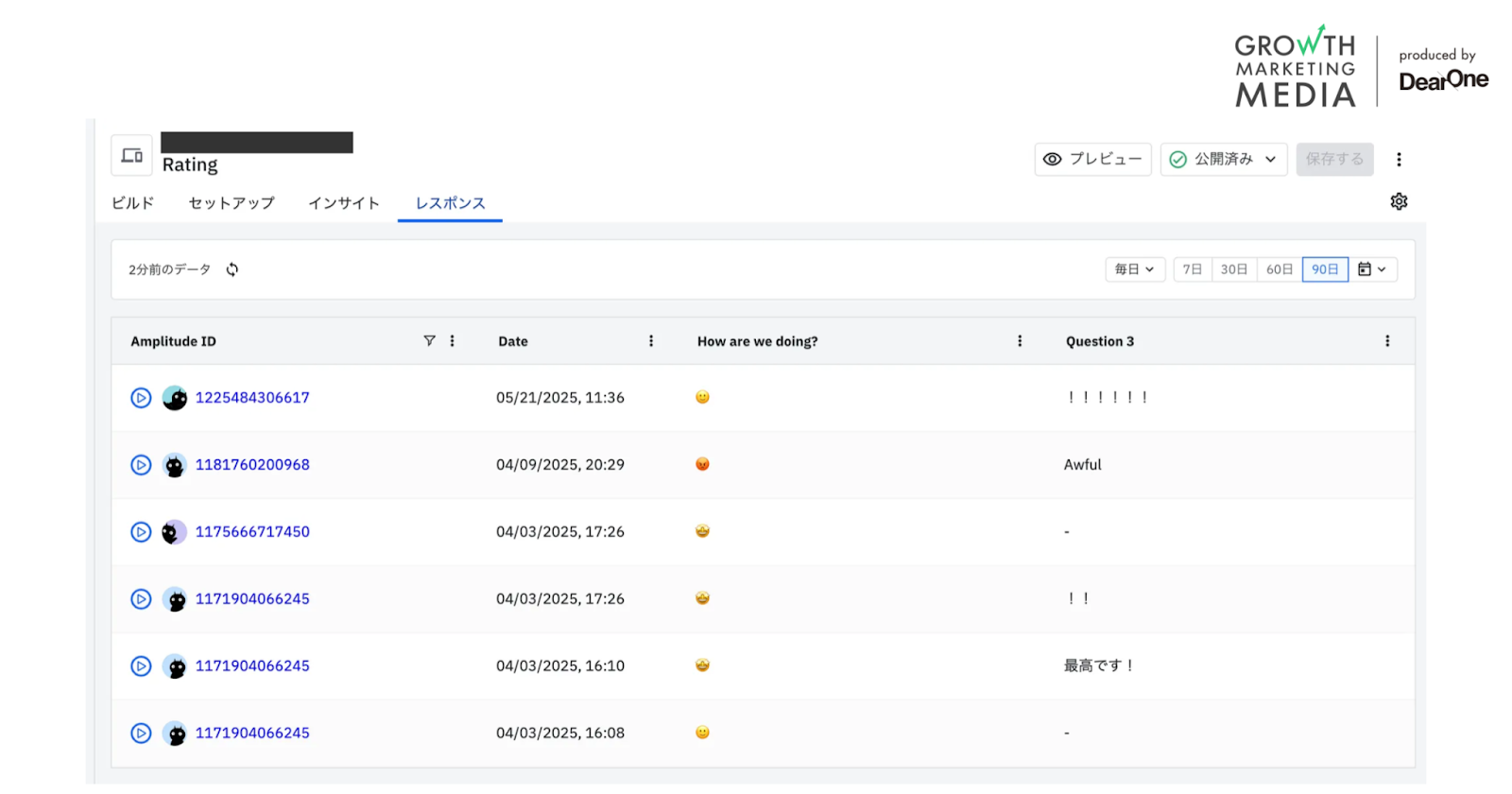
Task: Select the 7日 date range
Action: coord(1193,269)
